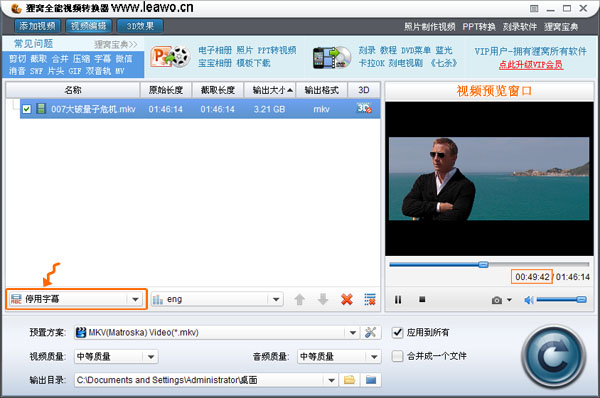The width and height of the screenshot is (600, 398).
Task: Click the 3.21 GB output size cell
Action: click(269, 109)
